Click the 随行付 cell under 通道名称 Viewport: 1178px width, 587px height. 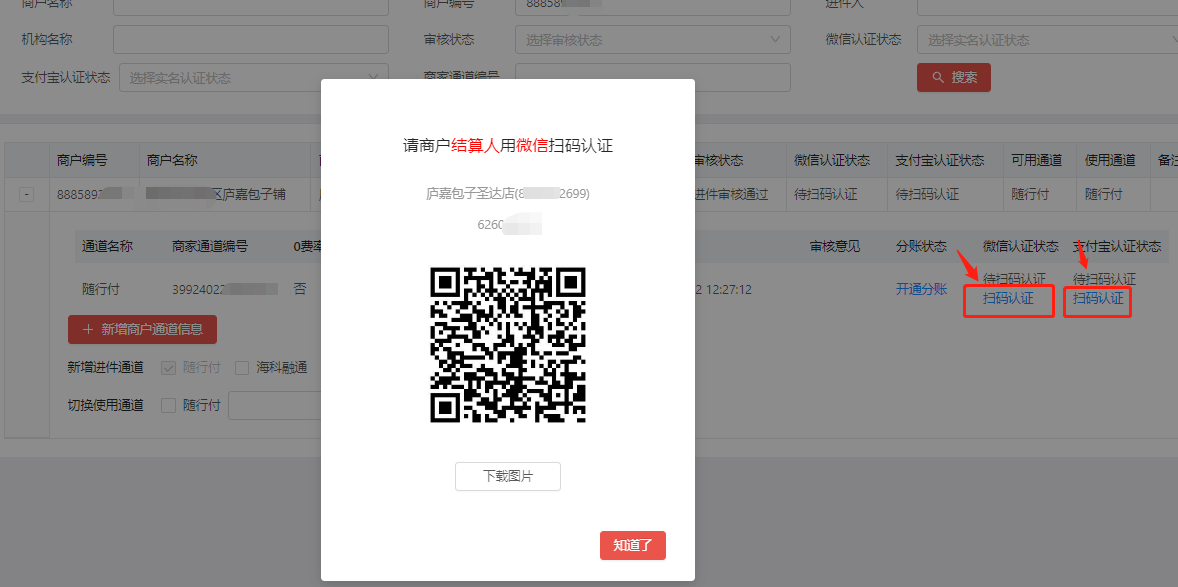pyautogui.click(x=101, y=289)
